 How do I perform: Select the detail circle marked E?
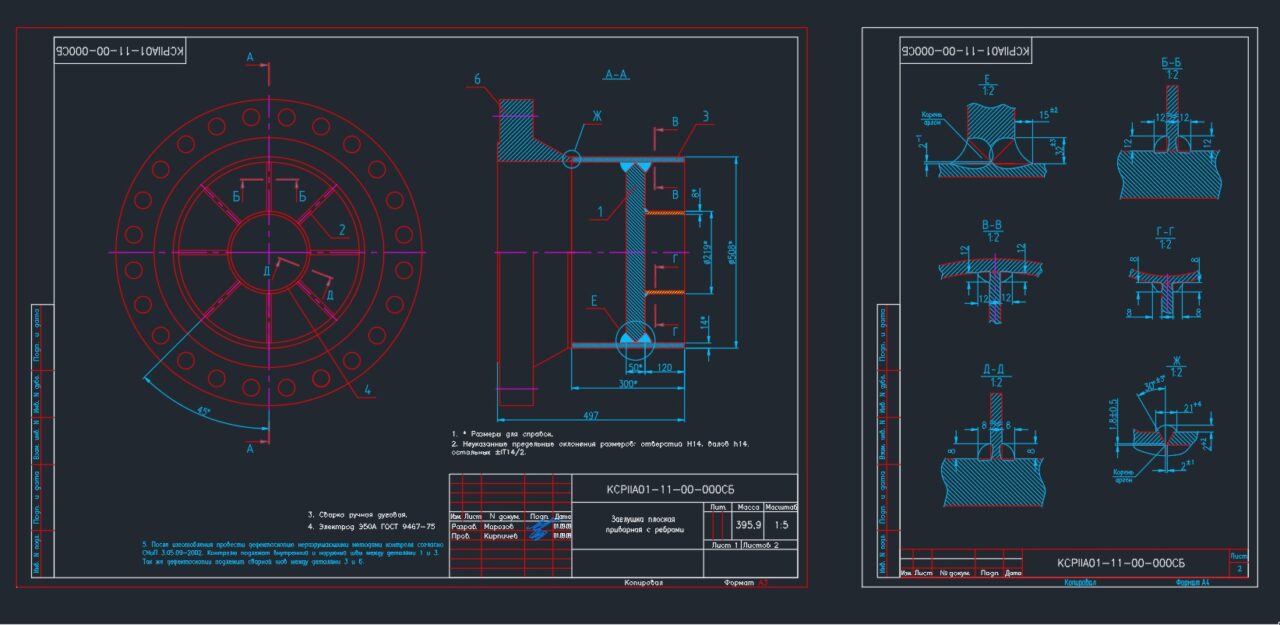(x=633, y=338)
